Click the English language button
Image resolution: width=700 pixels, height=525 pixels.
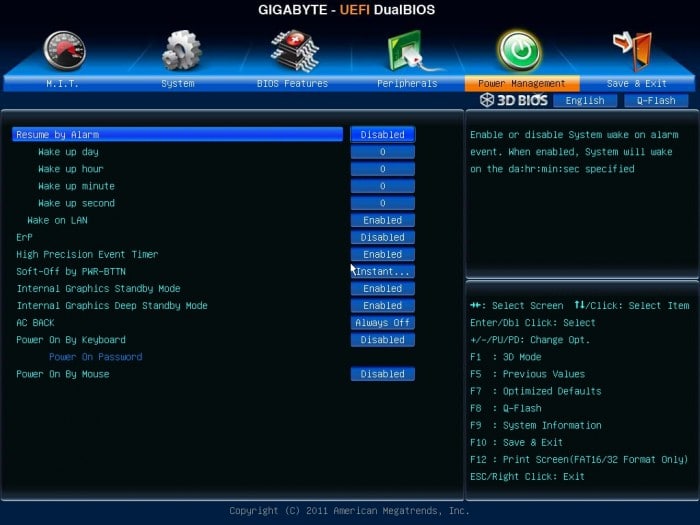(585, 101)
